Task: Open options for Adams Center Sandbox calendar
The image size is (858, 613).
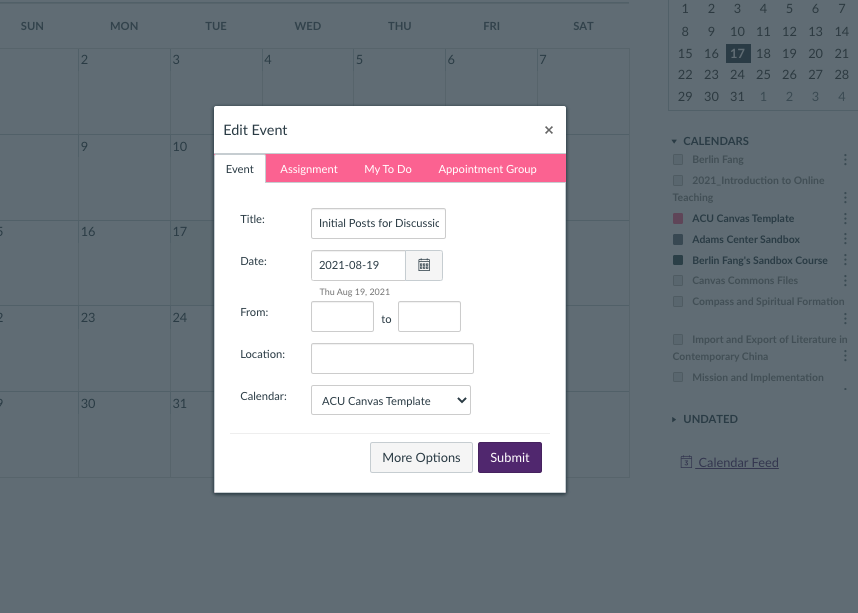Action: coord(845,240)
